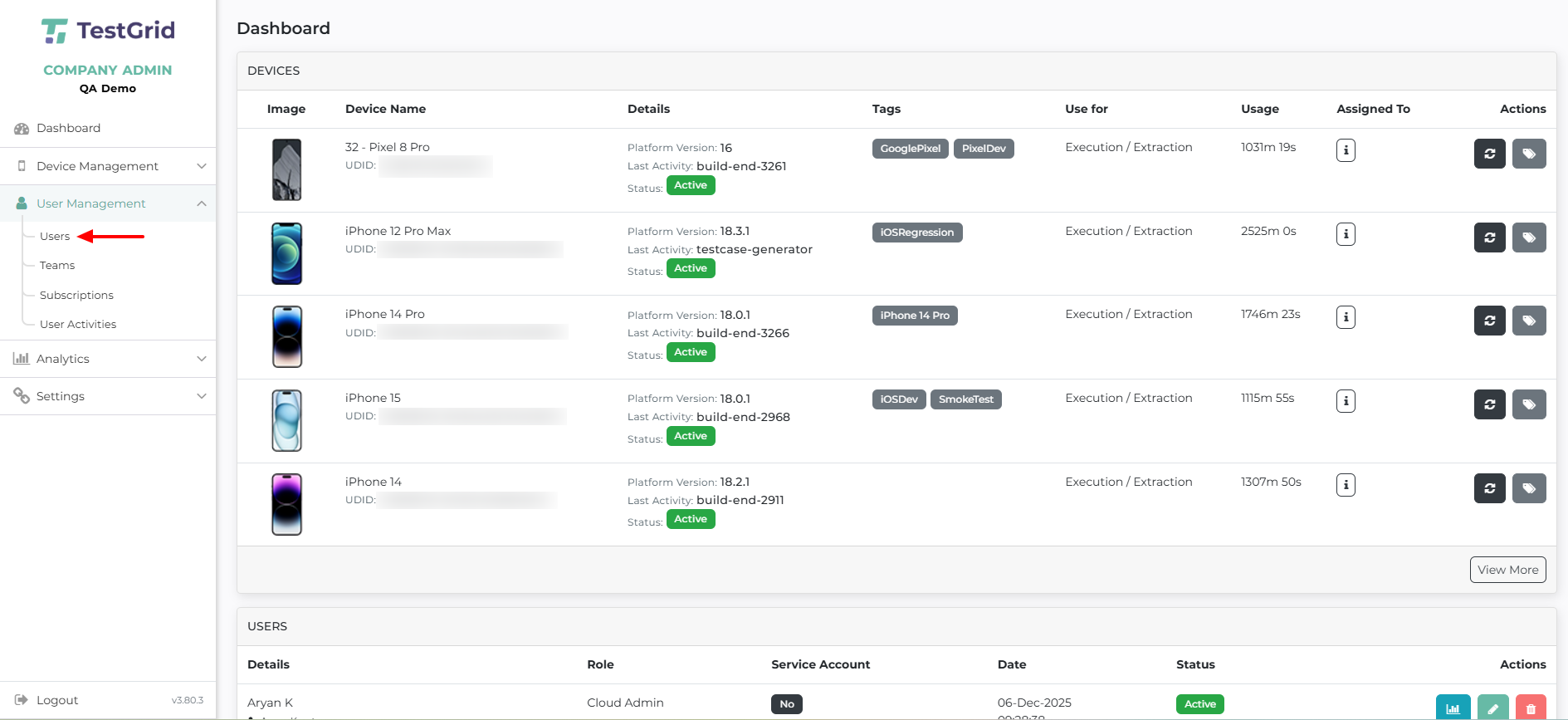This screenshot has height=720, width=1568.
Task: Click iPhone 15 device thumbnail
Action: coord(287,420)
